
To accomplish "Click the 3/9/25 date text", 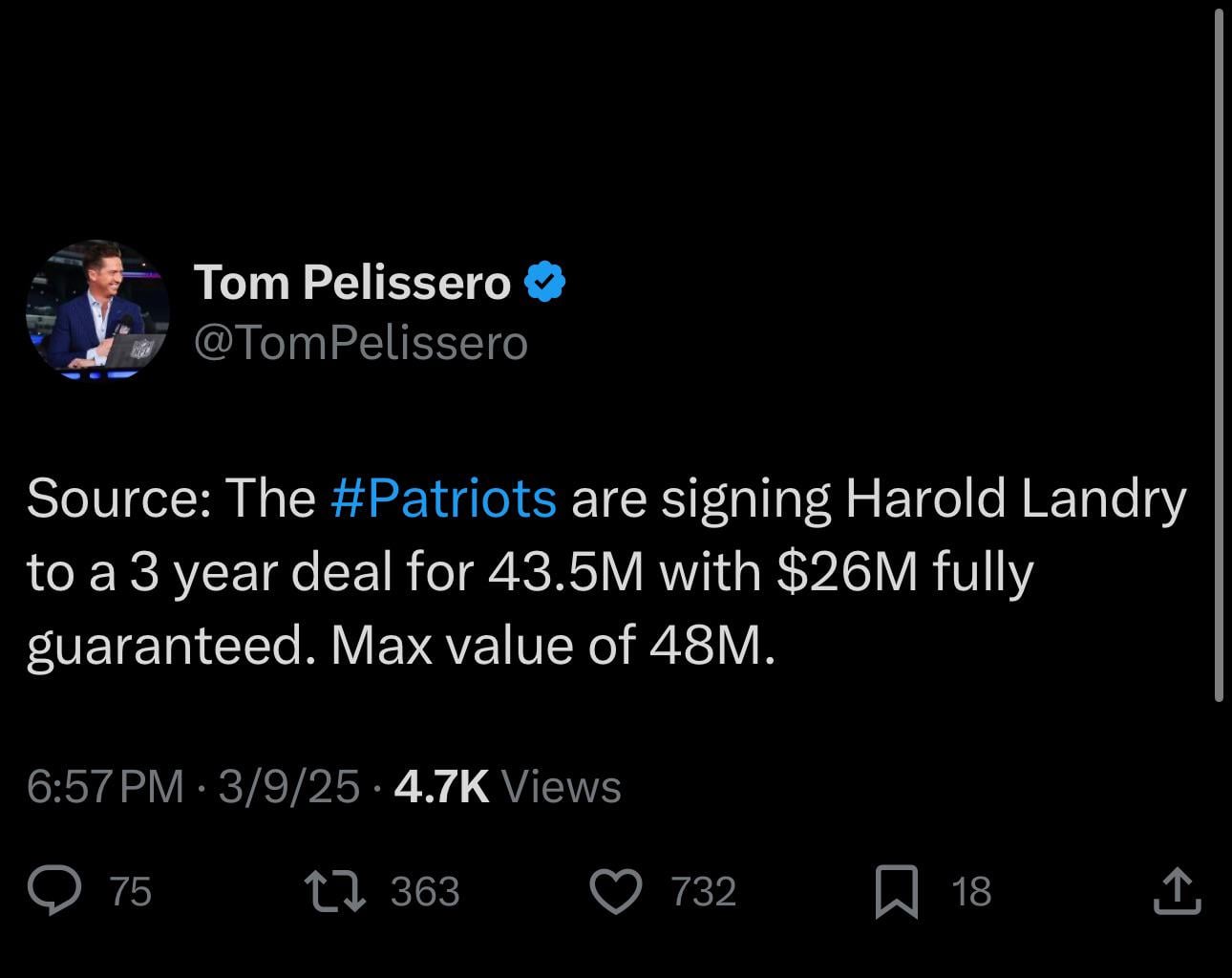I will click(287, 786).
